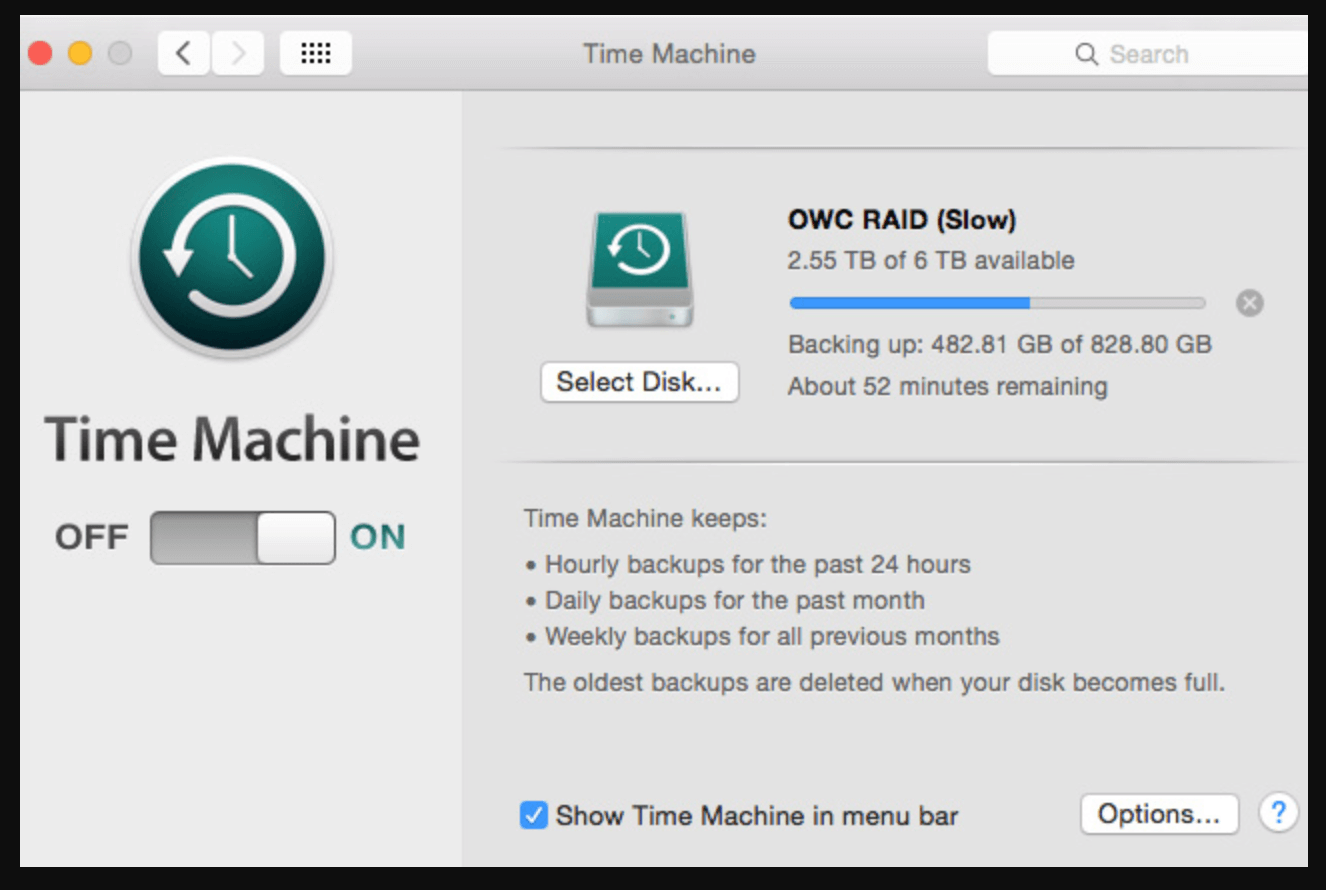
Task: Close the Time Machine preferences window
Action: click(x=39, y=54)
